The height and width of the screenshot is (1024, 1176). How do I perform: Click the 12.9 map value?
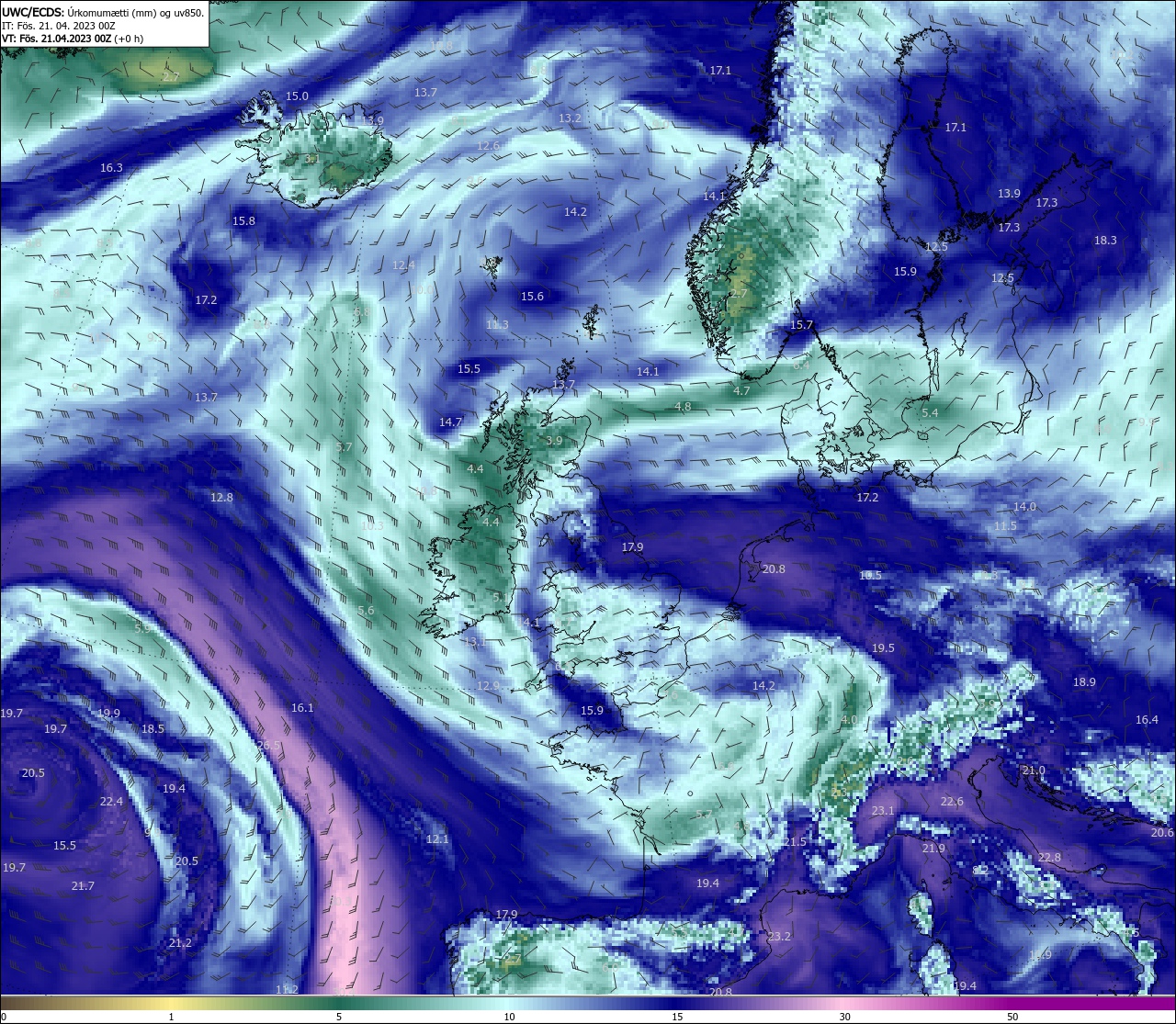point(488,686)
